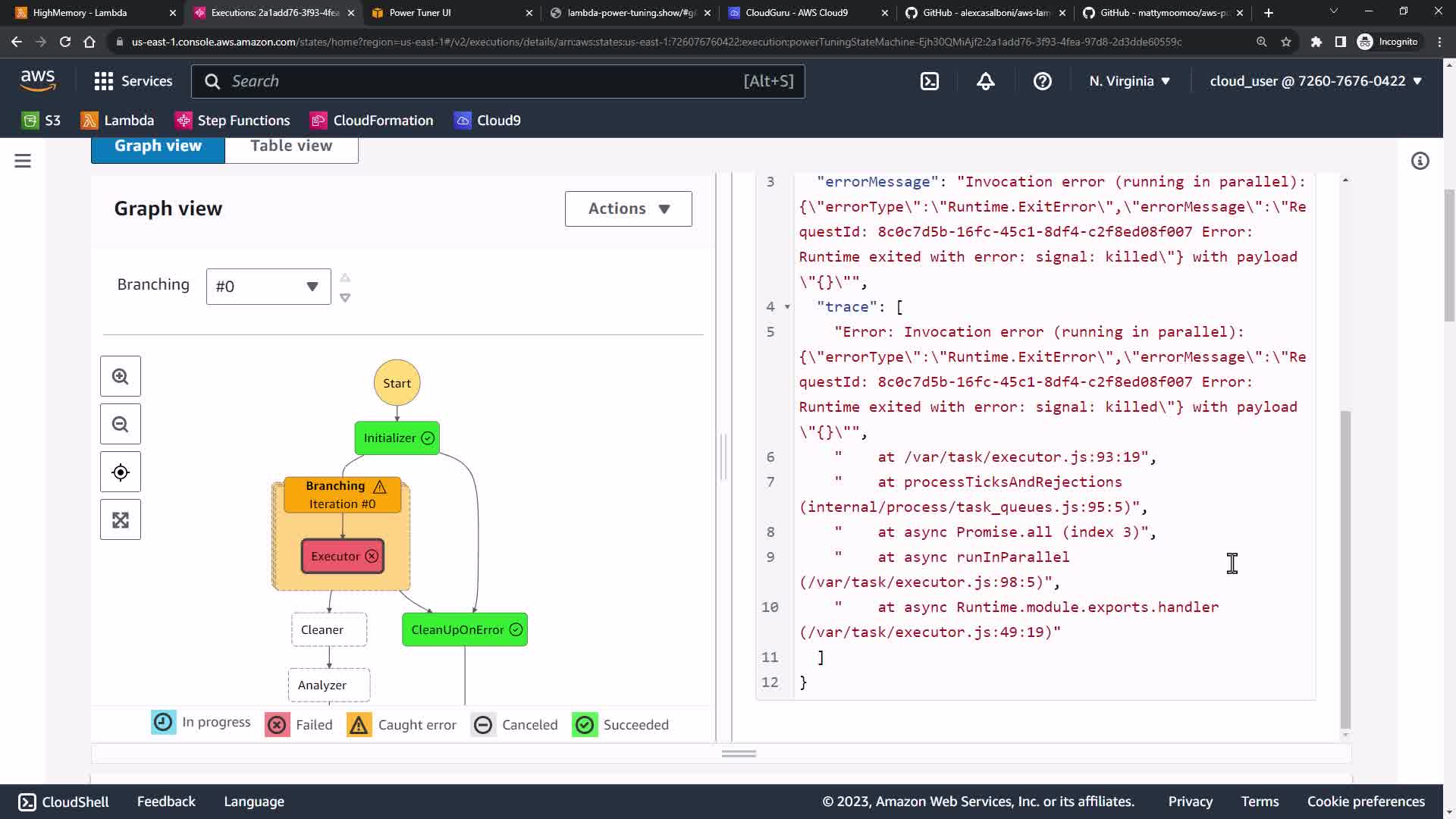
Task: Open the help question mark menu
Action: click(1042, 81)
